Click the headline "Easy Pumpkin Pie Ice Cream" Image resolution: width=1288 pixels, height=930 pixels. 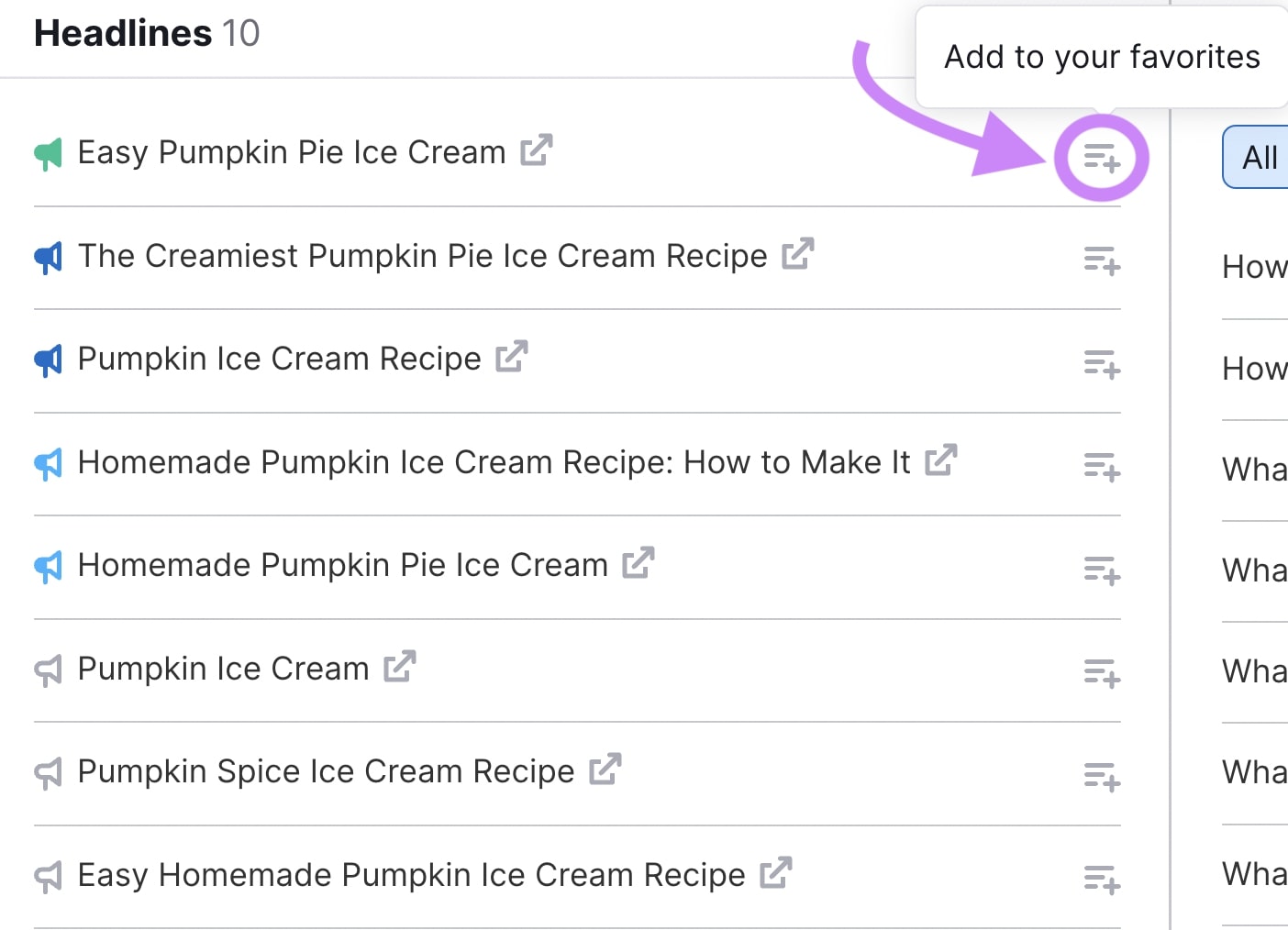click(x=291, y=152)
